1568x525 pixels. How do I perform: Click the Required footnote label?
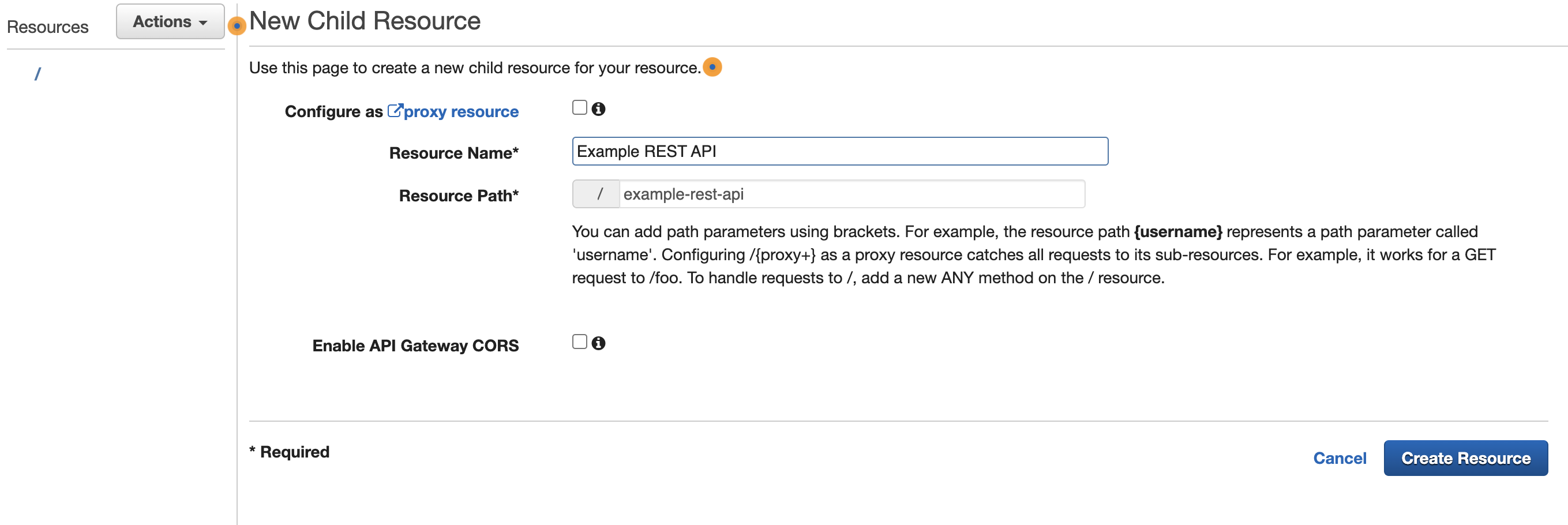(x=288, y=451)
